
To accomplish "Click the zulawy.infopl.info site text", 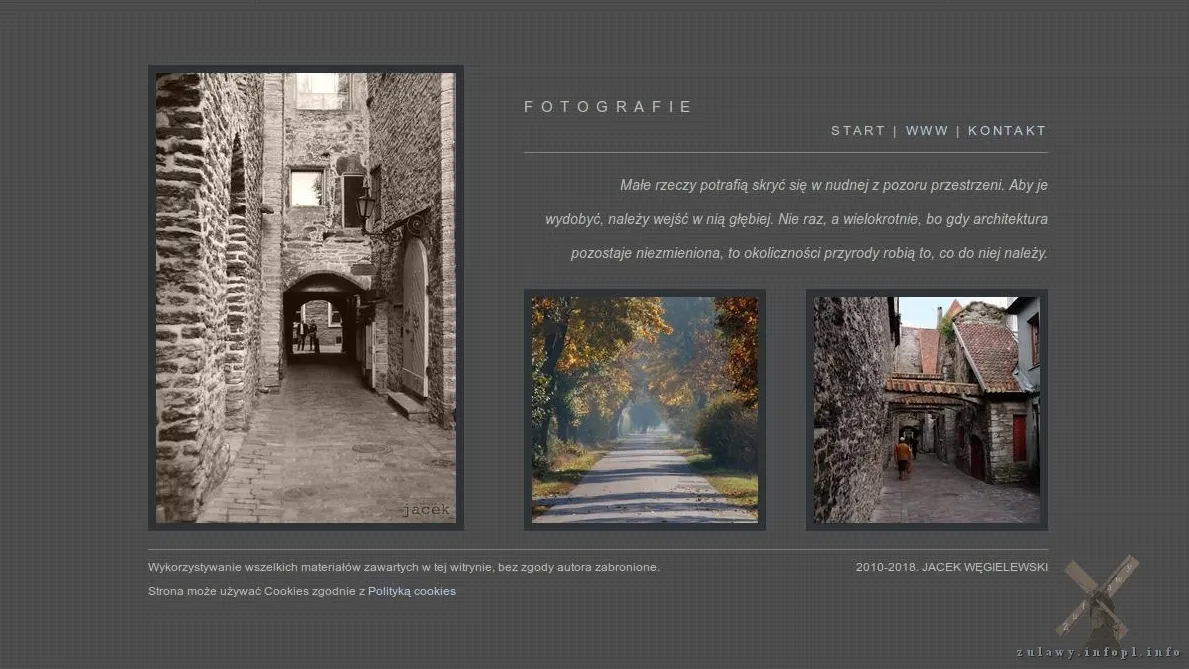I will click(x=1098, y=653).
